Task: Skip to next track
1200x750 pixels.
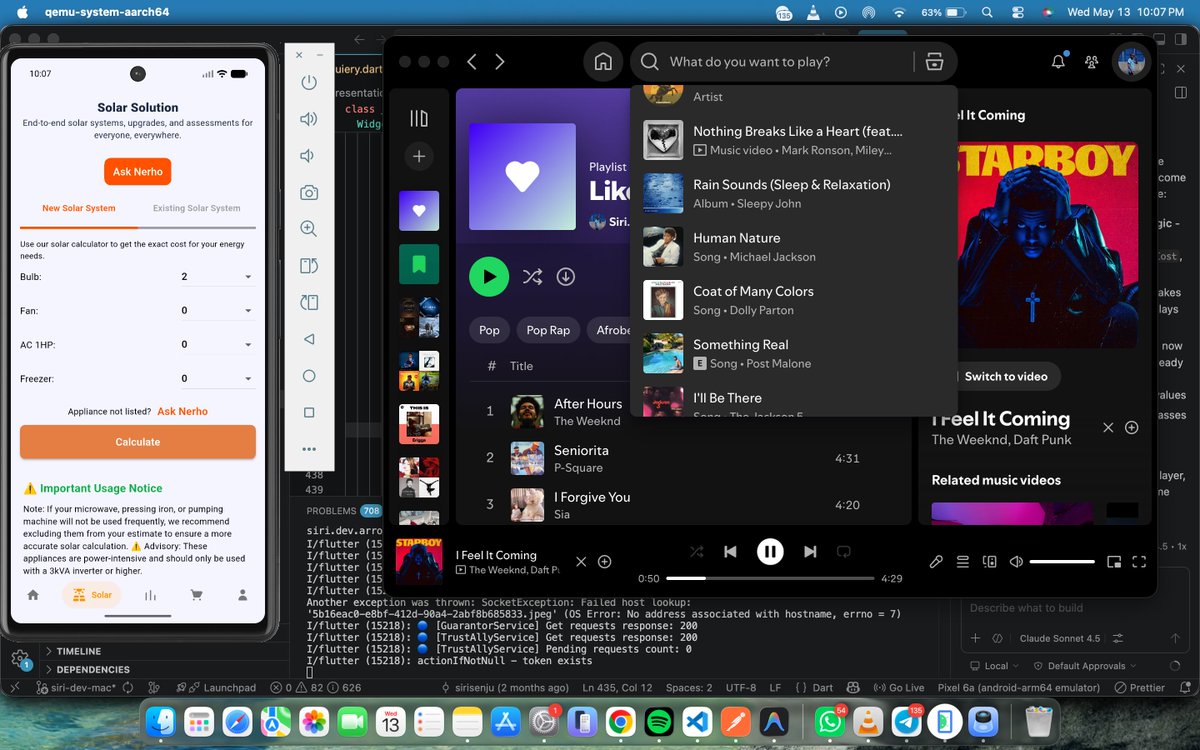Action: tap(810, 551)
